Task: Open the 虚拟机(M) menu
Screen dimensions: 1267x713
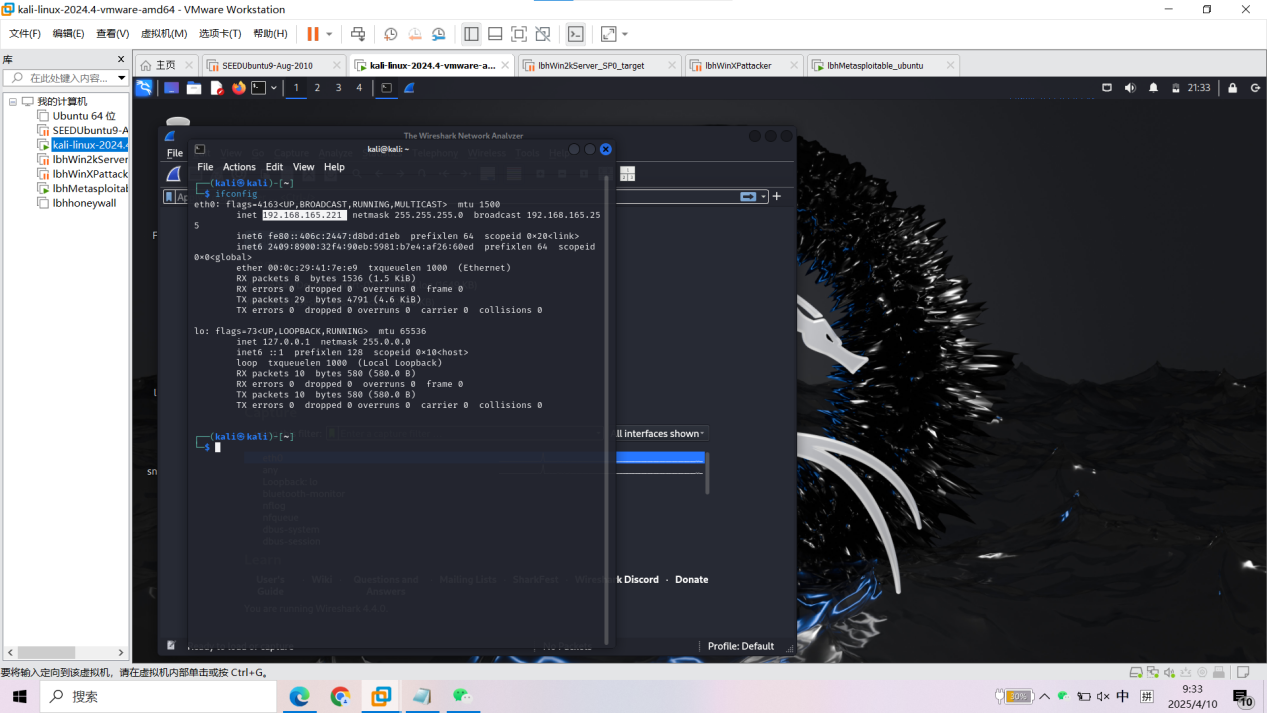Action: 164,34
